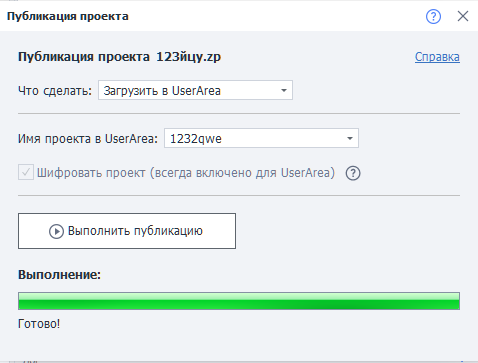Click the Публикация проекта window title
This screenshot has height=363, width=478.
click(x=68, y=16)
